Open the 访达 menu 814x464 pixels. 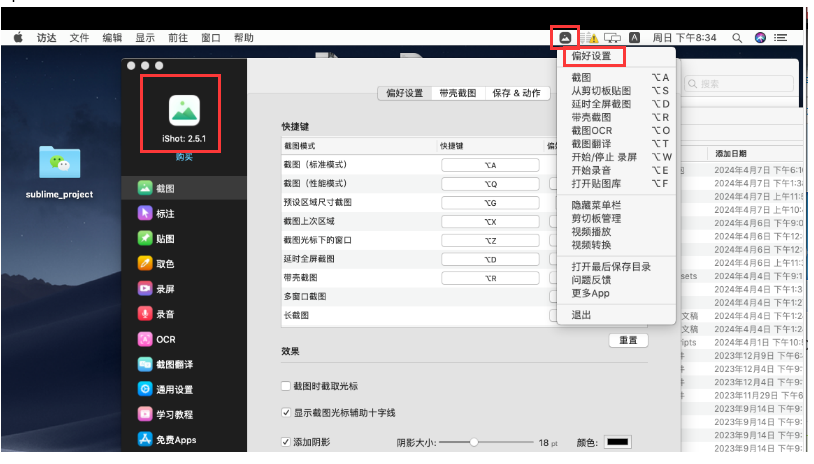(46, 37)
